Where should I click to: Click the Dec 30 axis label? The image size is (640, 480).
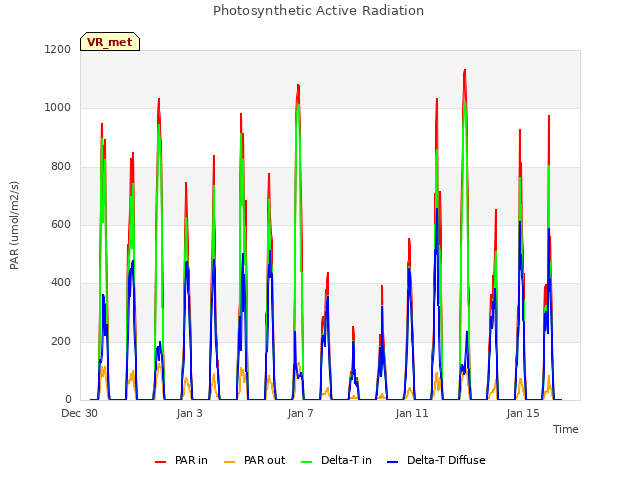[79, 413]
